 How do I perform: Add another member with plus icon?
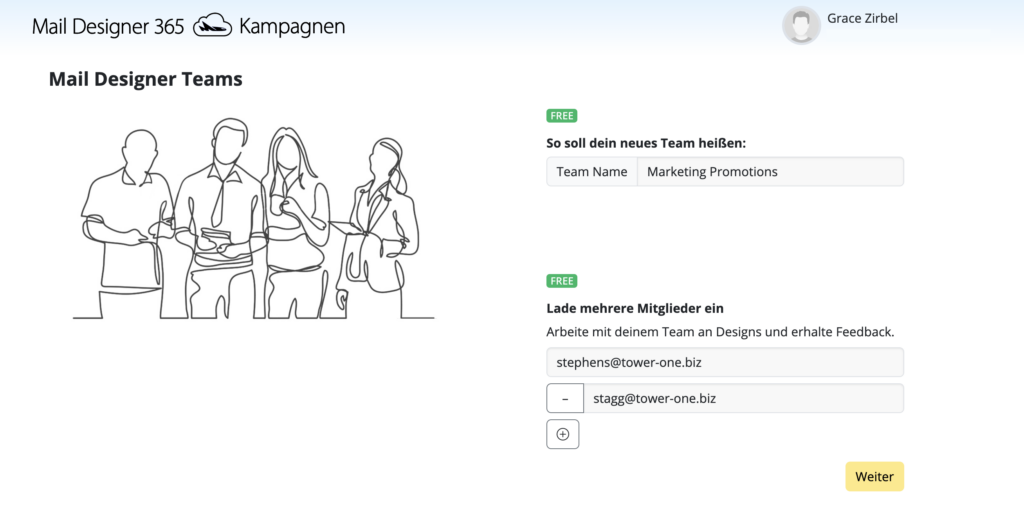click(562, 434)
